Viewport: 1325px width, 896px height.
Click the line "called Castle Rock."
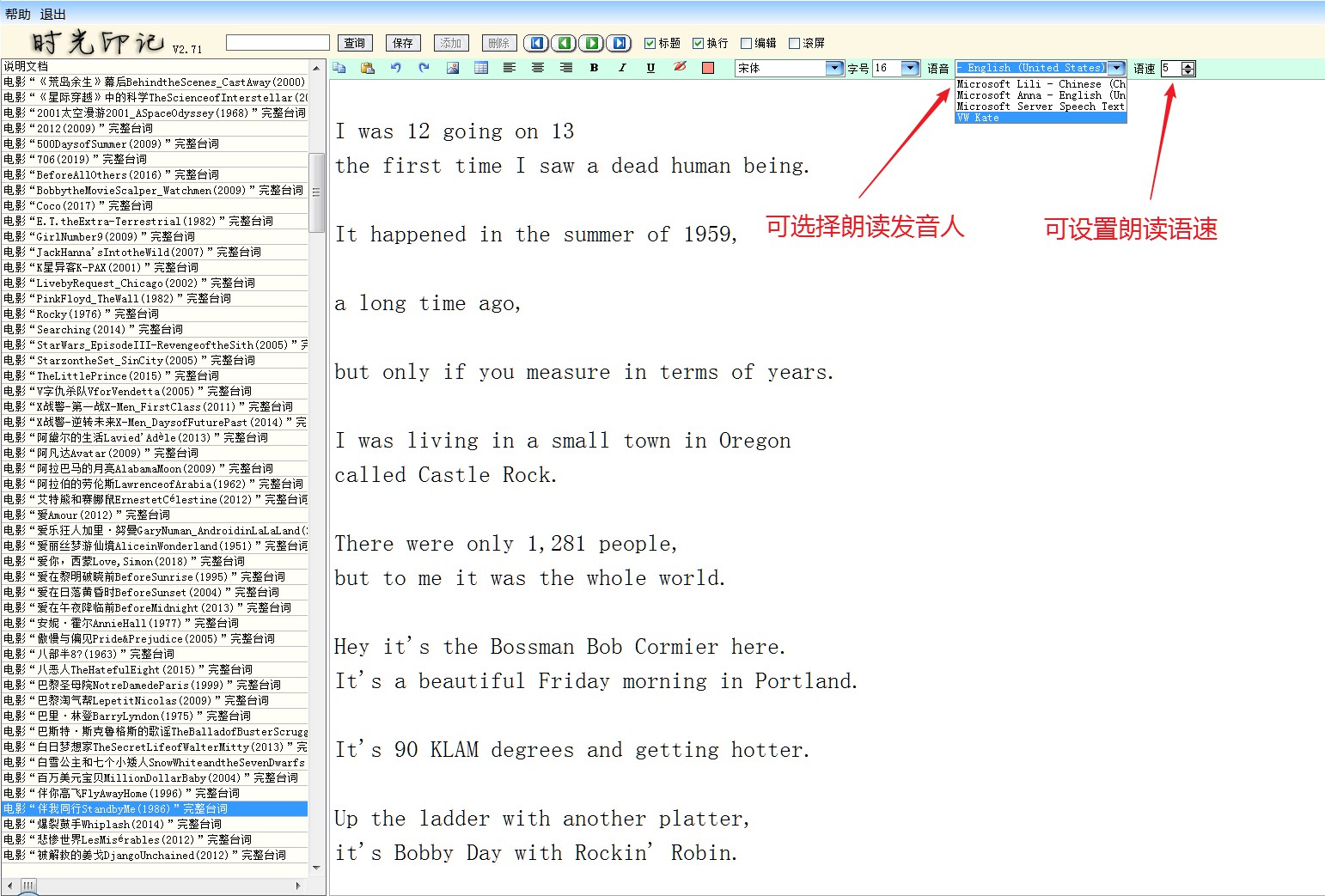click(446, 475)
